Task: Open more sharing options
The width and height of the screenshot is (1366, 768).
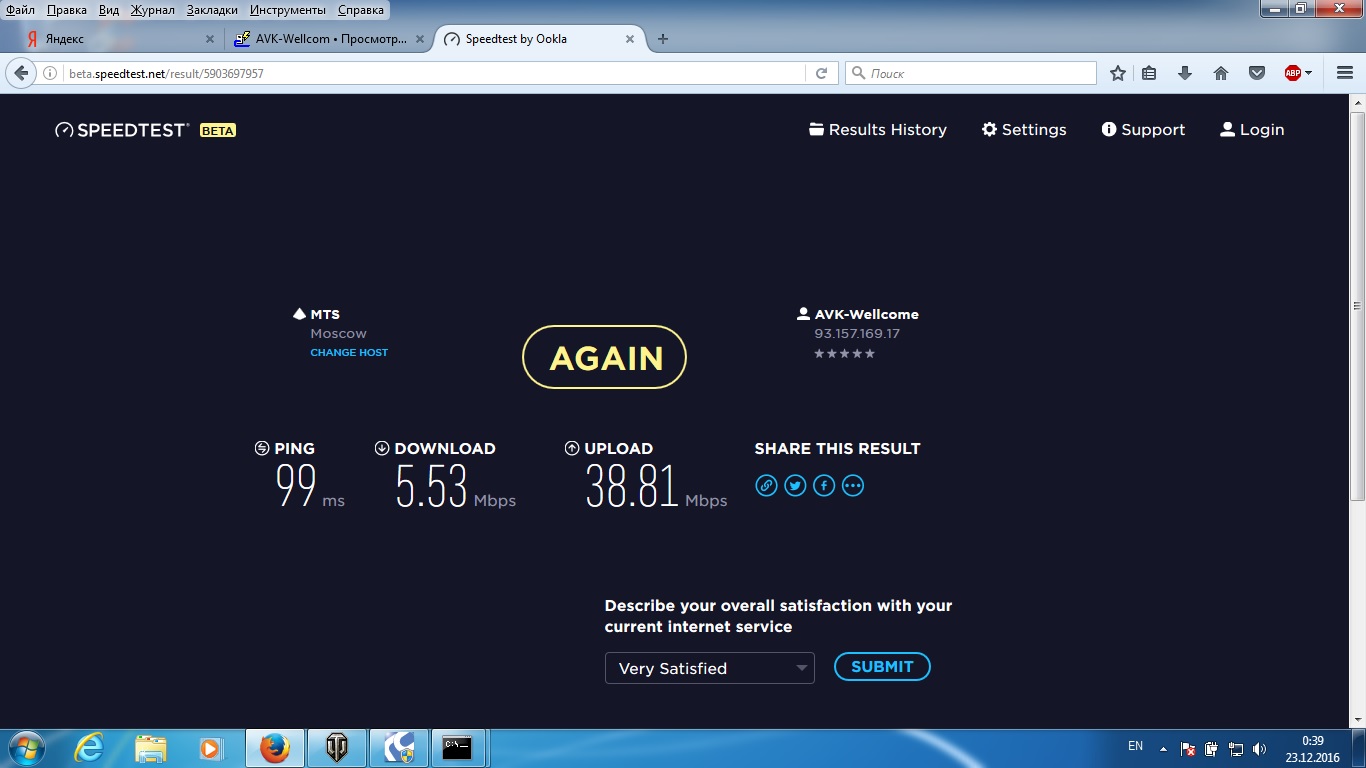Action: [x=853, y=486]
